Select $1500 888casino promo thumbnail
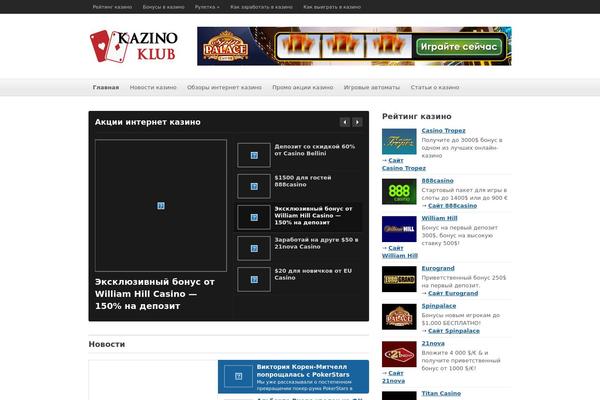The image size is (600, 400). [254, 186]
